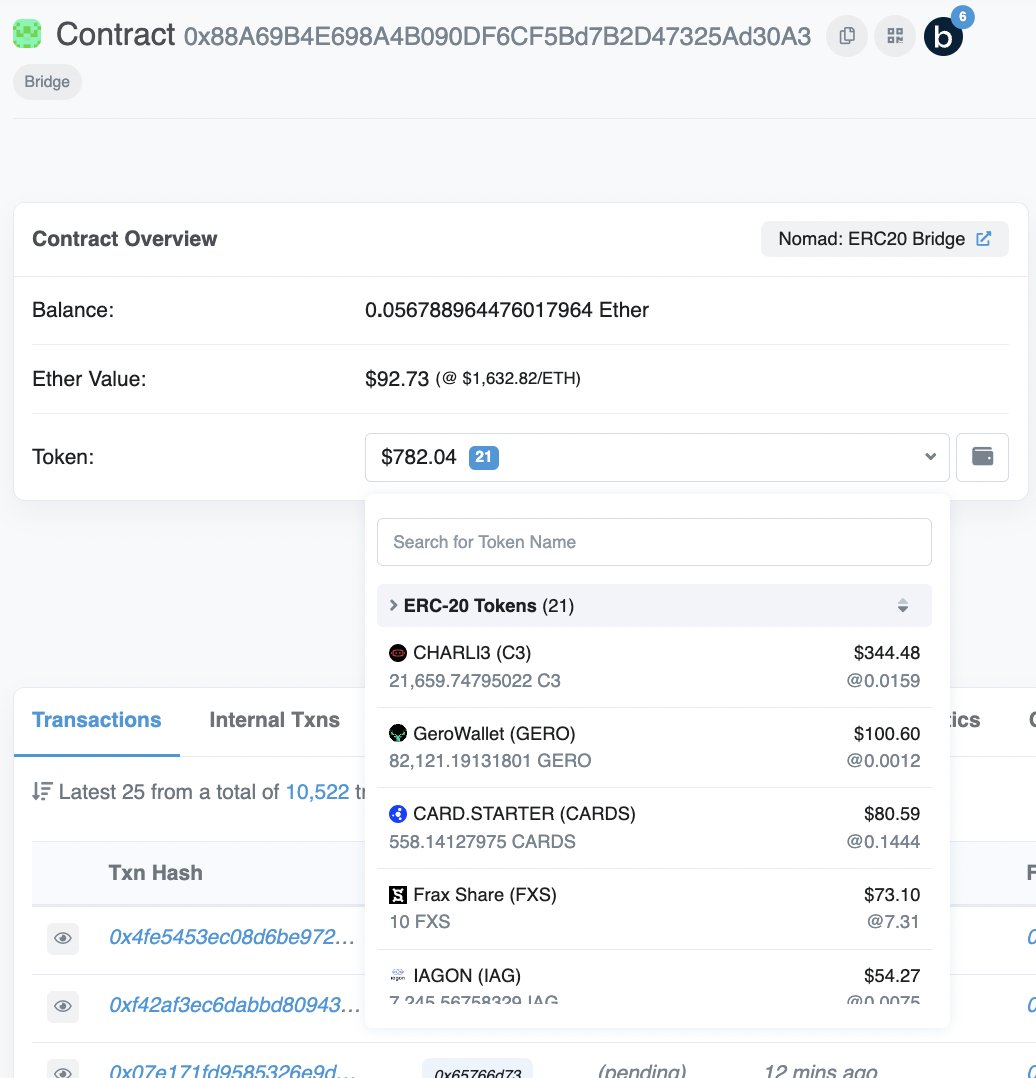Open transaction hash 0xf42af3ec6dabbd80943...
The image size is (1036, 1078).
234,1005
